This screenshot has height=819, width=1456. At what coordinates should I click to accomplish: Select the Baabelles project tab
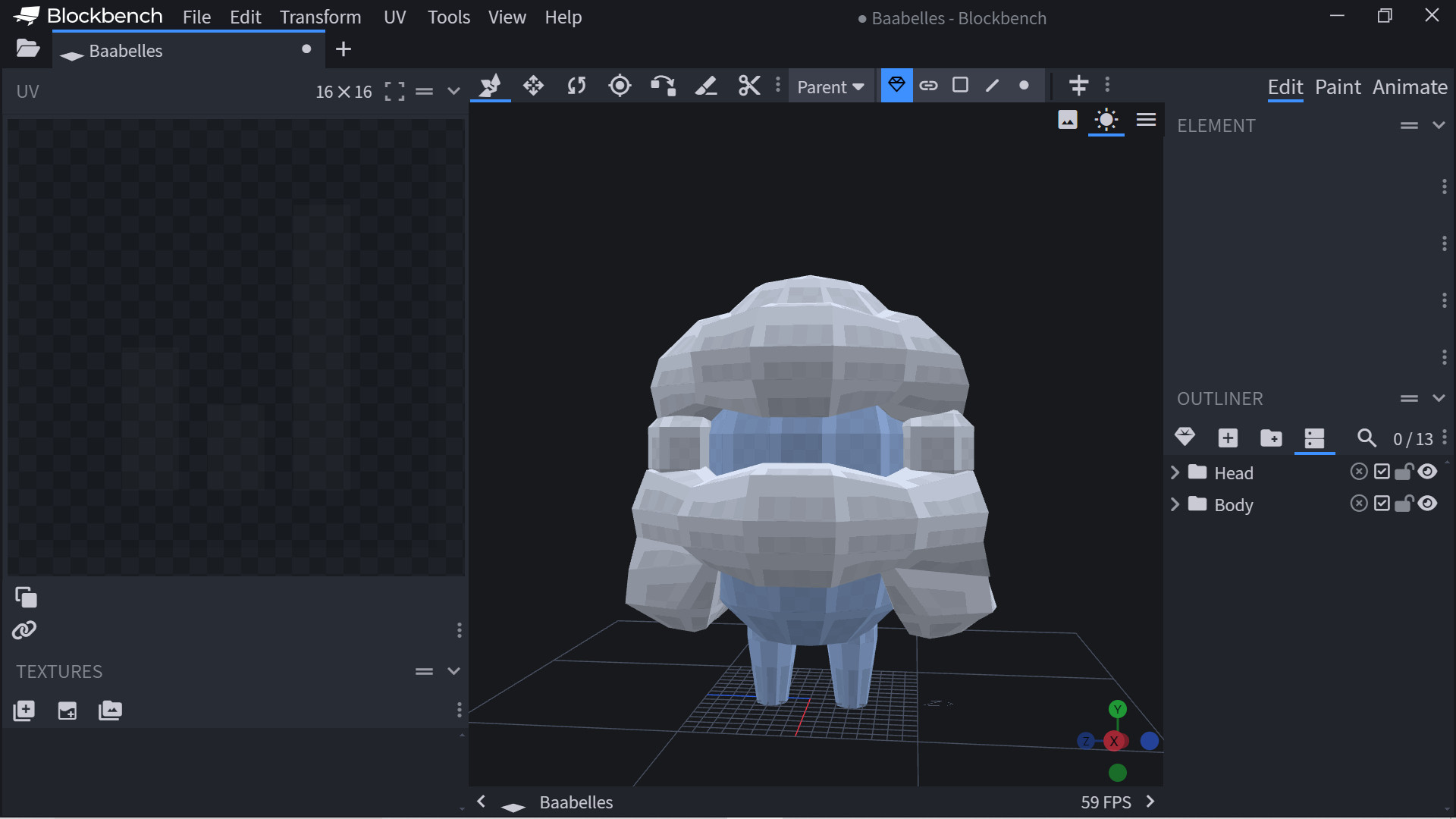tap(190, 50)
